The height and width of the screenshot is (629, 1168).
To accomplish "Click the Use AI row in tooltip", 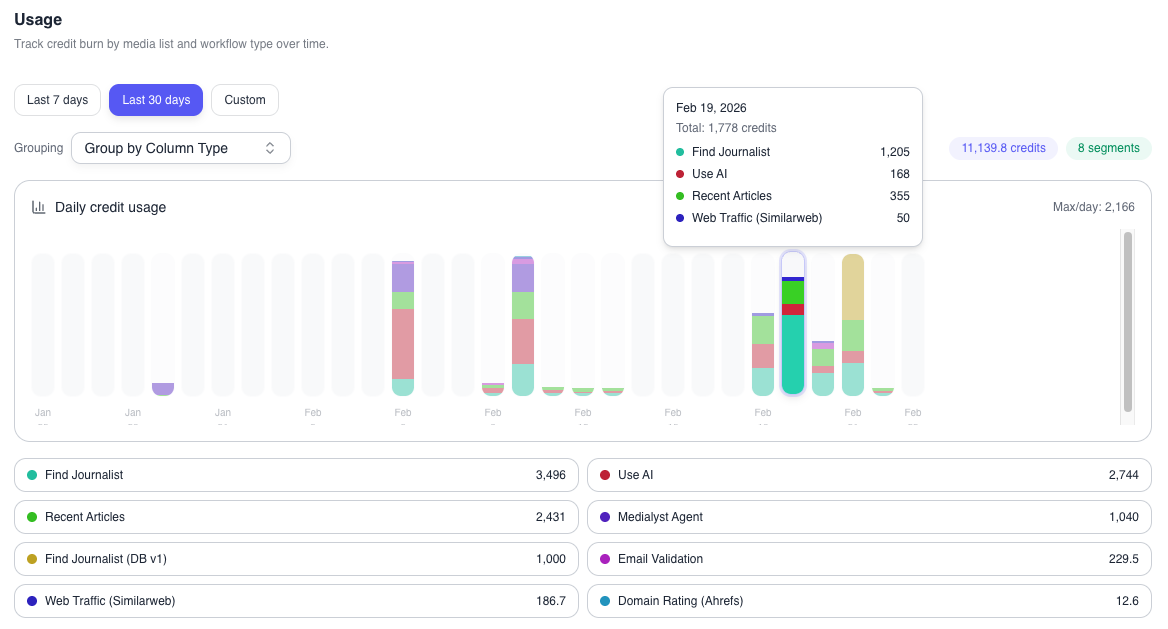I will [793, 174].
